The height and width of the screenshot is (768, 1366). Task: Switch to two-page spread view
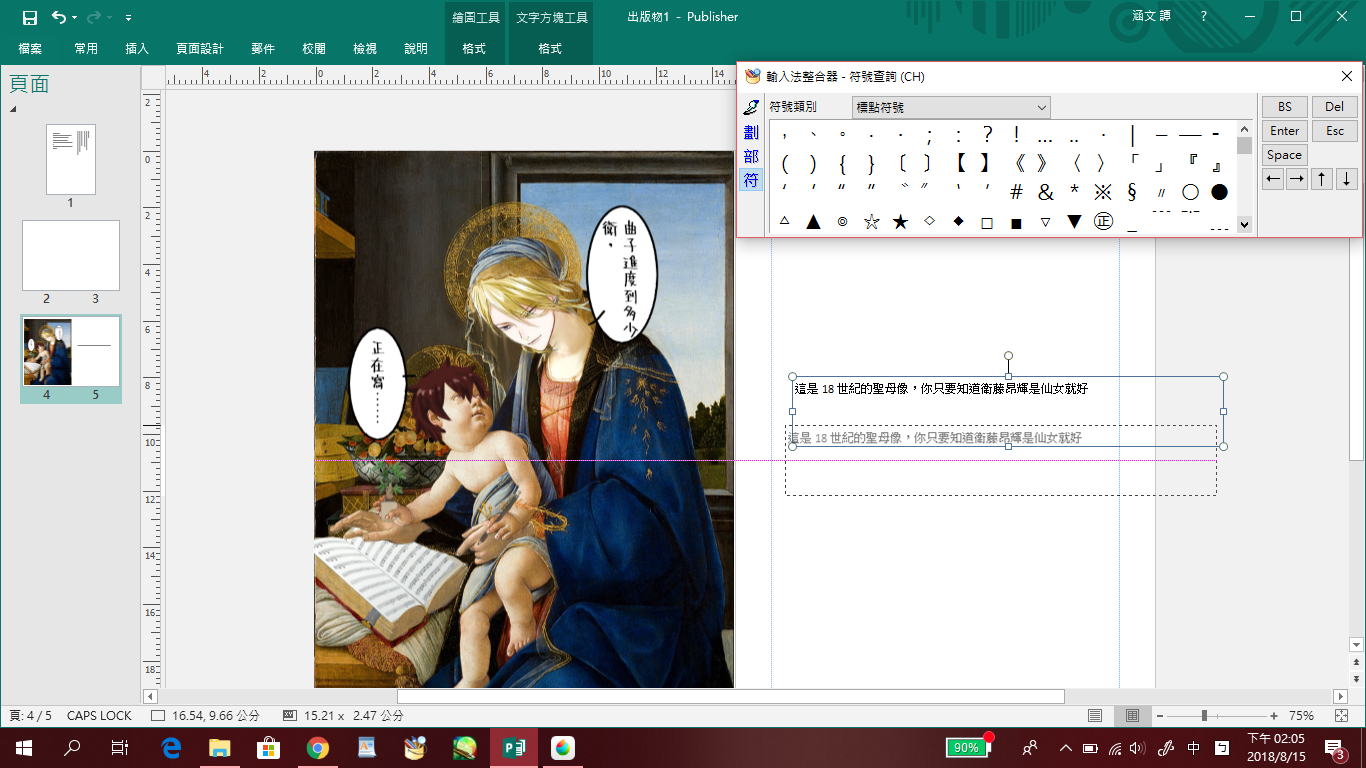(x=1132, y=716)
